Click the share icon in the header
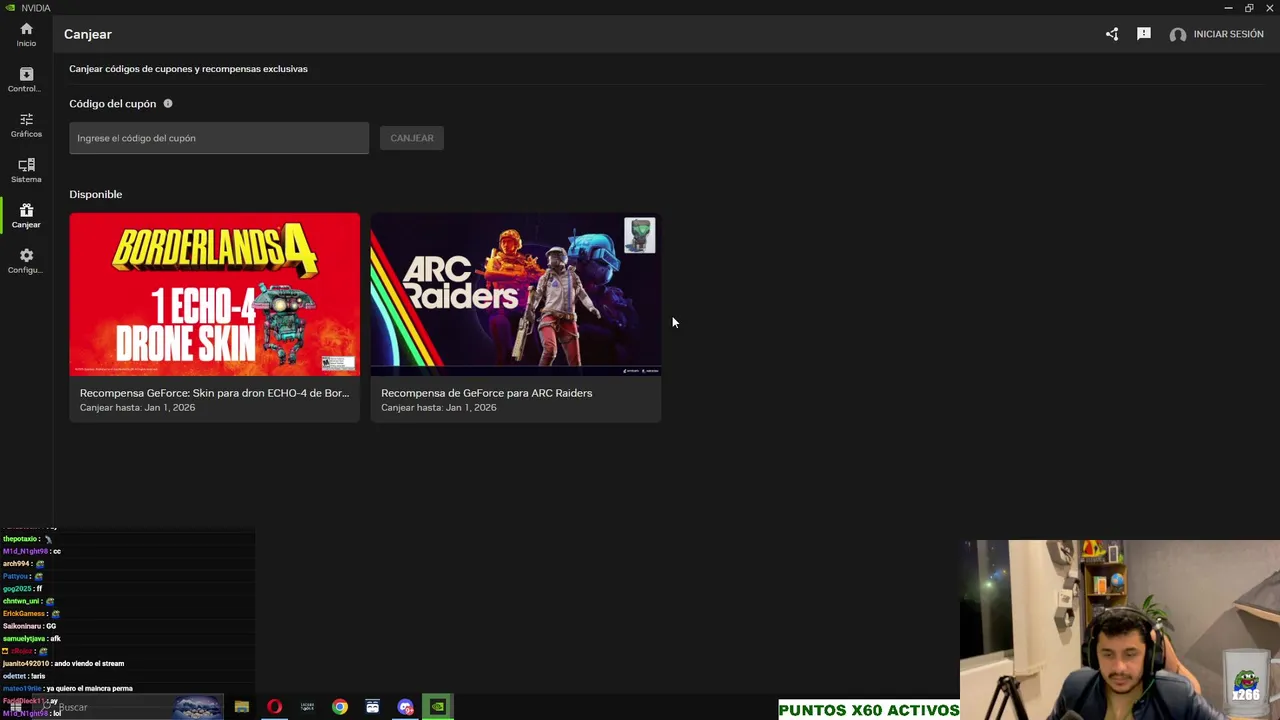The width and height of the screenshot is (1280, 720). click(x=1112, y=34)
